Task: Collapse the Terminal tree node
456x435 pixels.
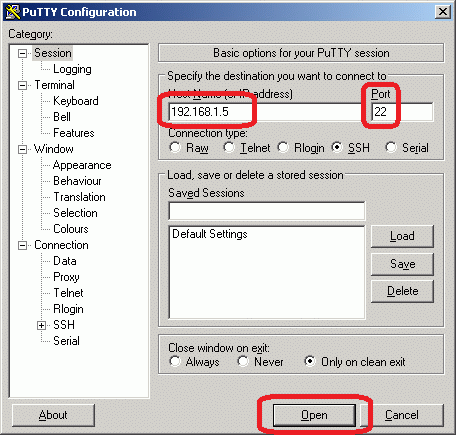Action: coord(22,85)
